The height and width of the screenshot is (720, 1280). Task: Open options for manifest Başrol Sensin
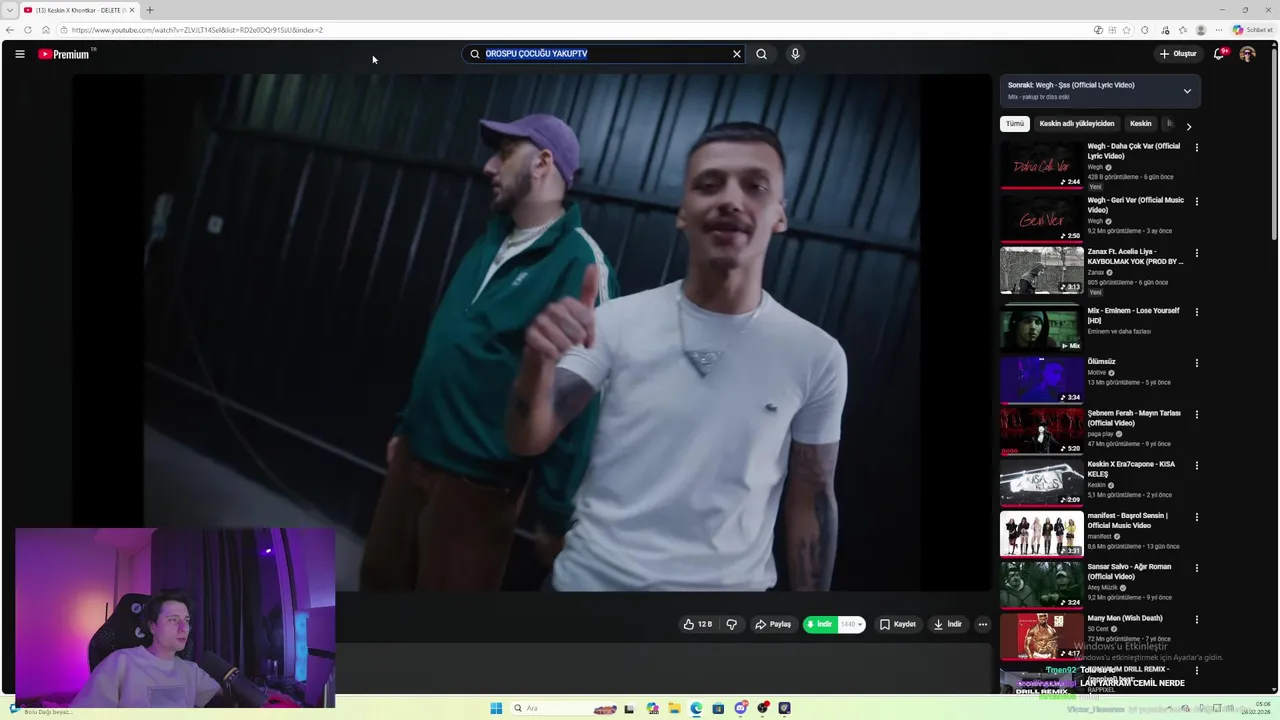tap(1197, 517)
